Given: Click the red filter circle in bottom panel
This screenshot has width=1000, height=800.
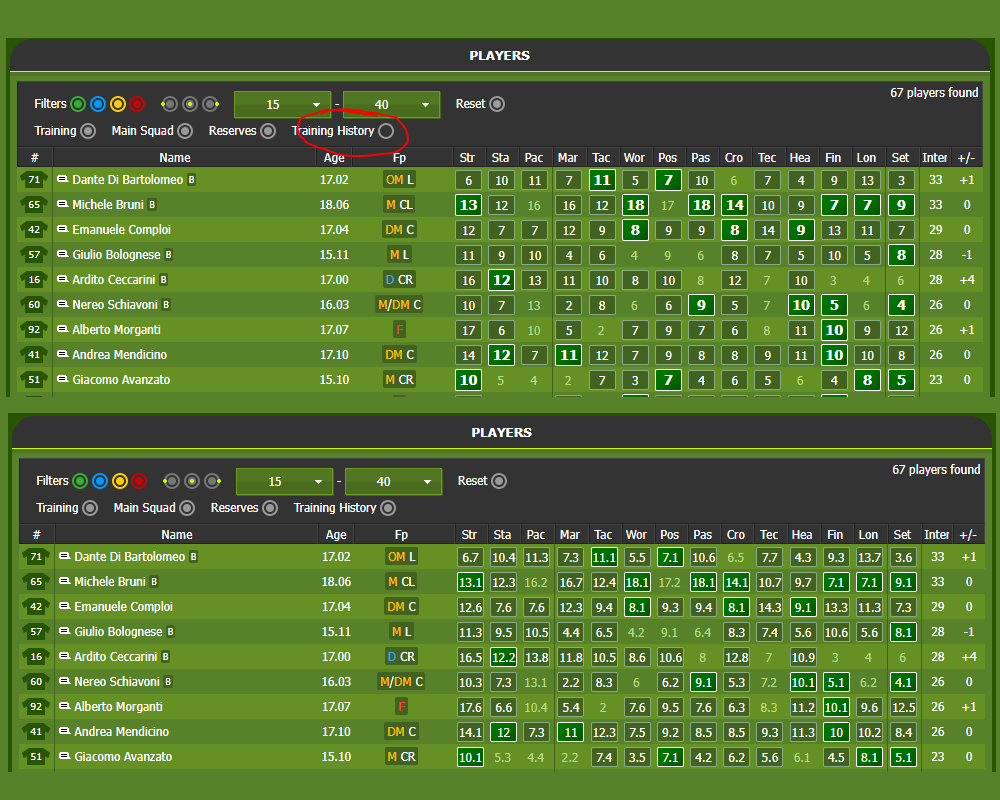Looking at the screenshot, I should 139,481.
